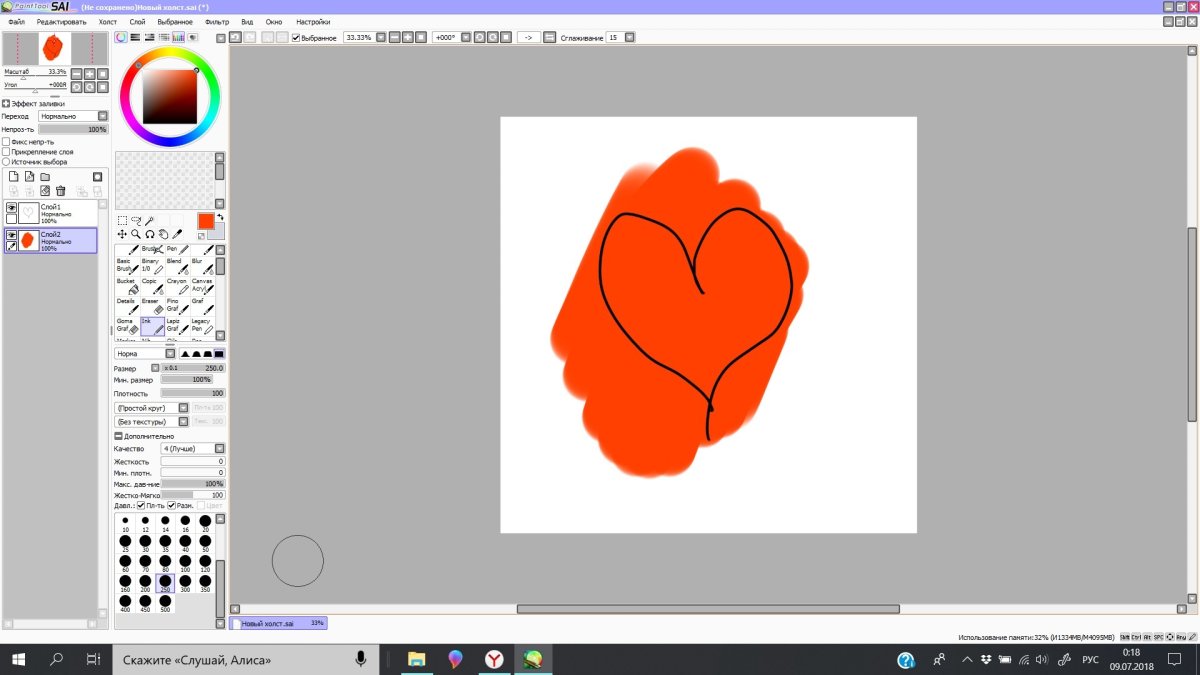
Task: Enable the Фикс непр-ть checkbox
Action: (x=6, y=142)
